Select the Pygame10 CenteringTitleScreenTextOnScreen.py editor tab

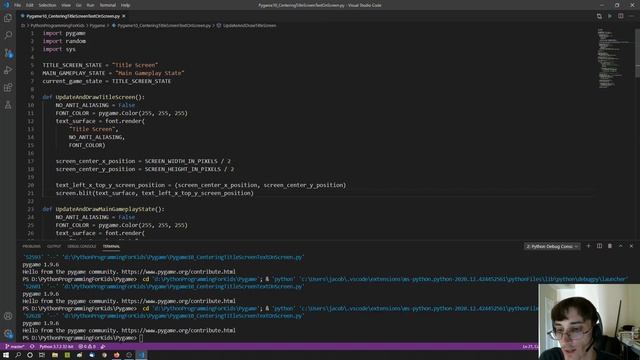coord(73,16)
